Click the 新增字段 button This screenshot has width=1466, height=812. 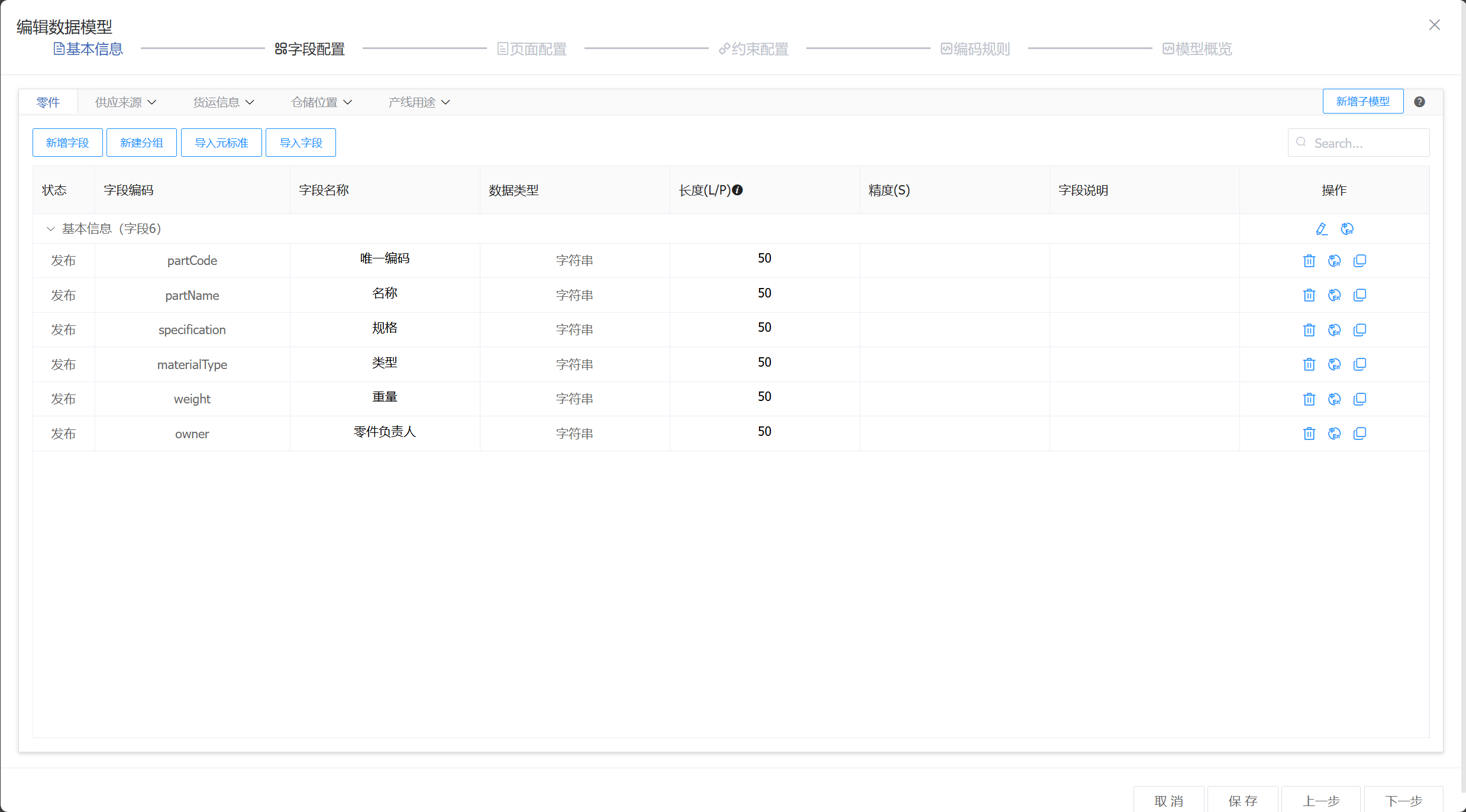pos(67,143)
